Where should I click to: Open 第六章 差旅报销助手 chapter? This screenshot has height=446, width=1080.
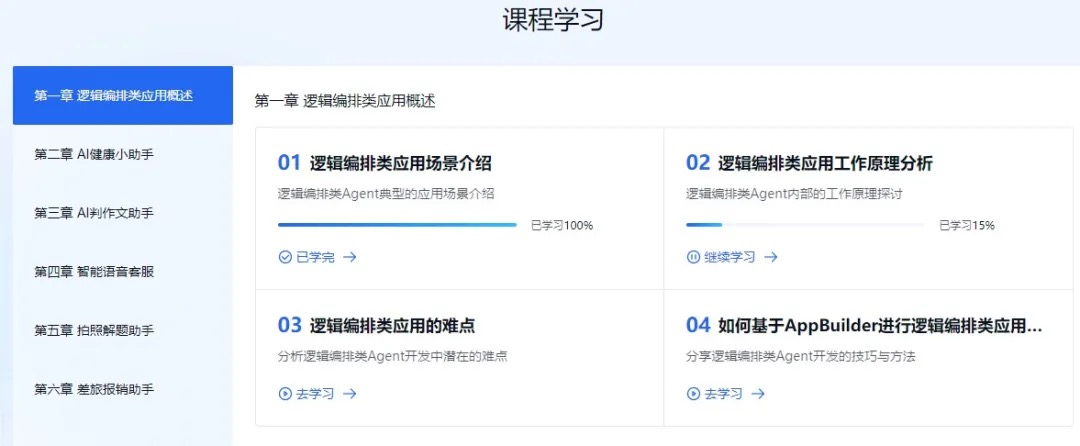coord(94,388)
